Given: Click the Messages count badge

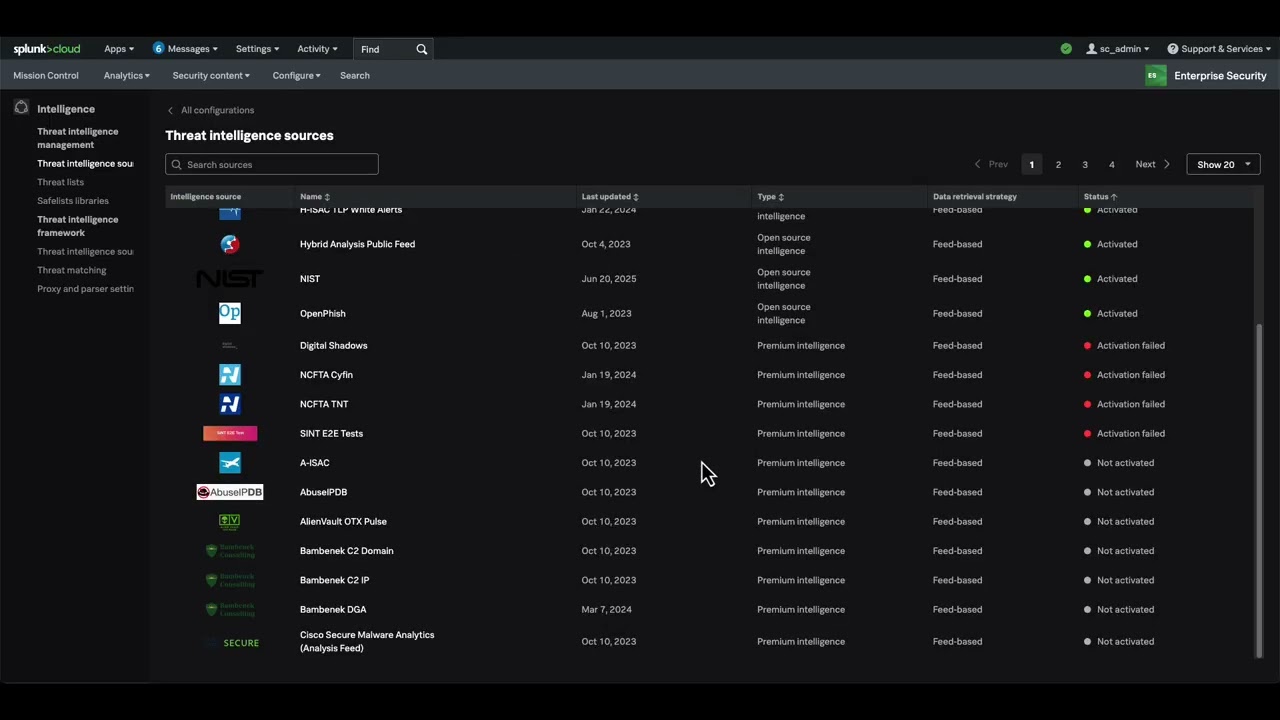Looking at the screenshot, I should [x=158, y=48].
